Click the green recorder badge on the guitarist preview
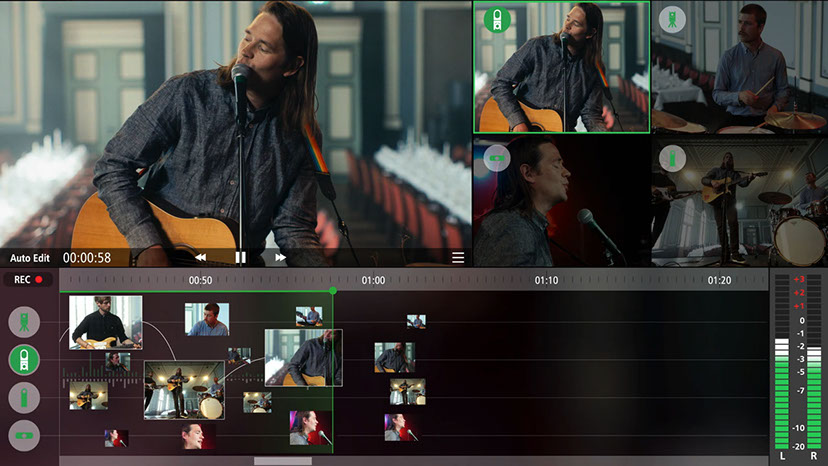 click(495, 19)
